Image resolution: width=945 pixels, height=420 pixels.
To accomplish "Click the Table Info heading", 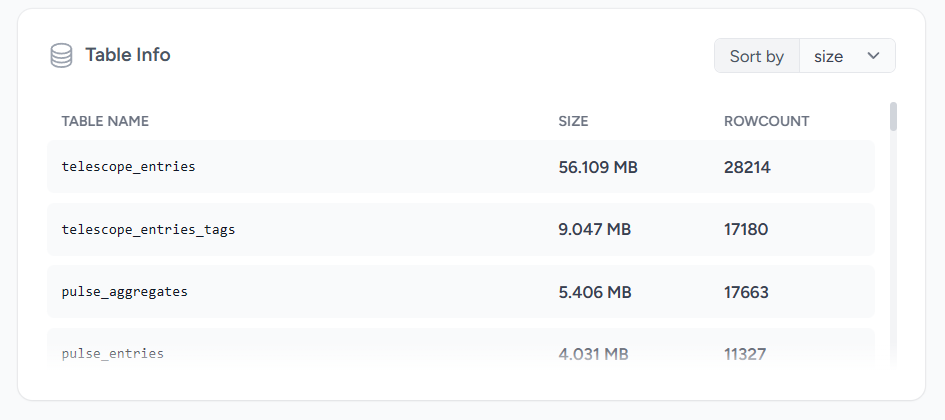I will point(128,55).
